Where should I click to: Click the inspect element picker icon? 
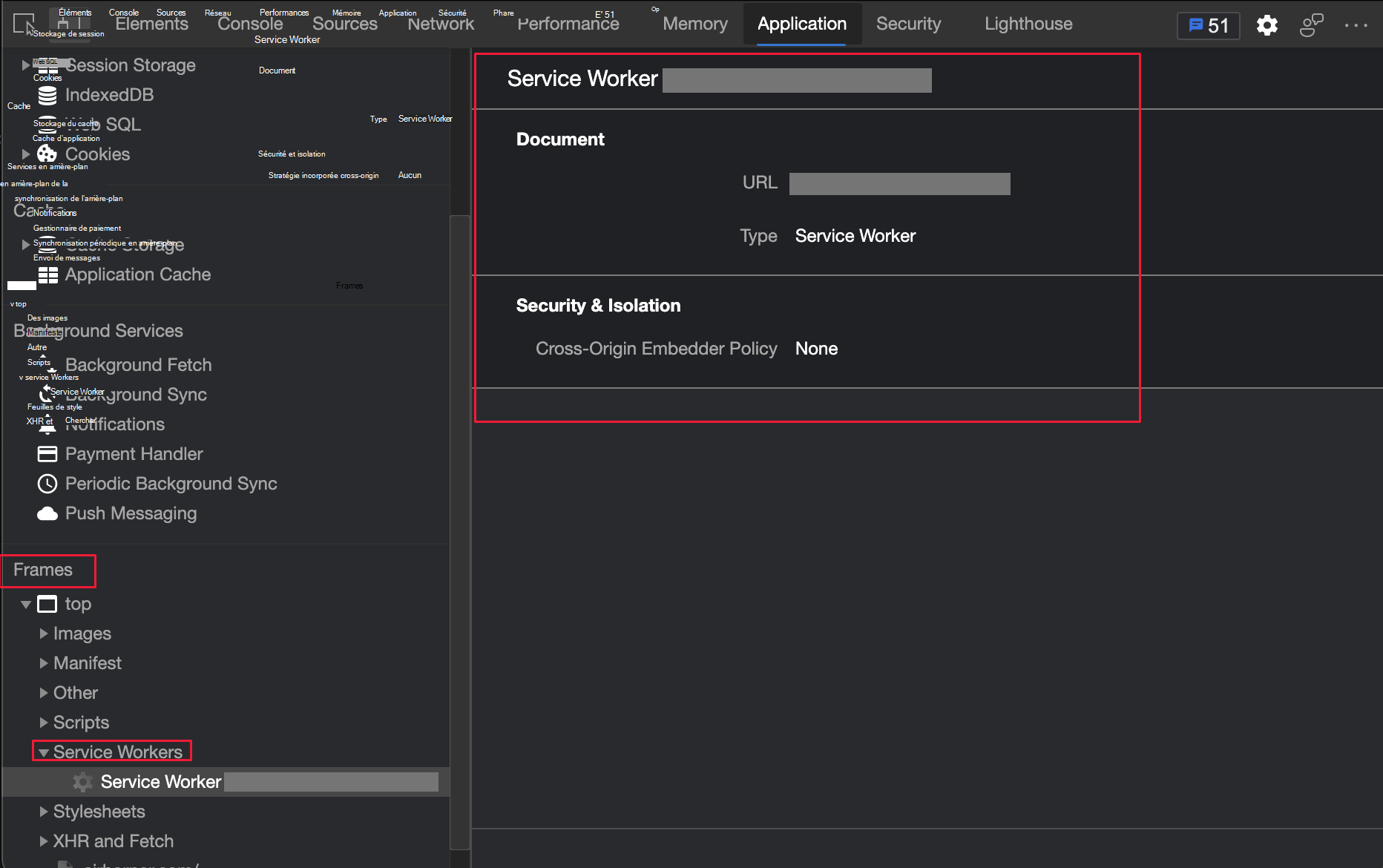click(24, 24)
